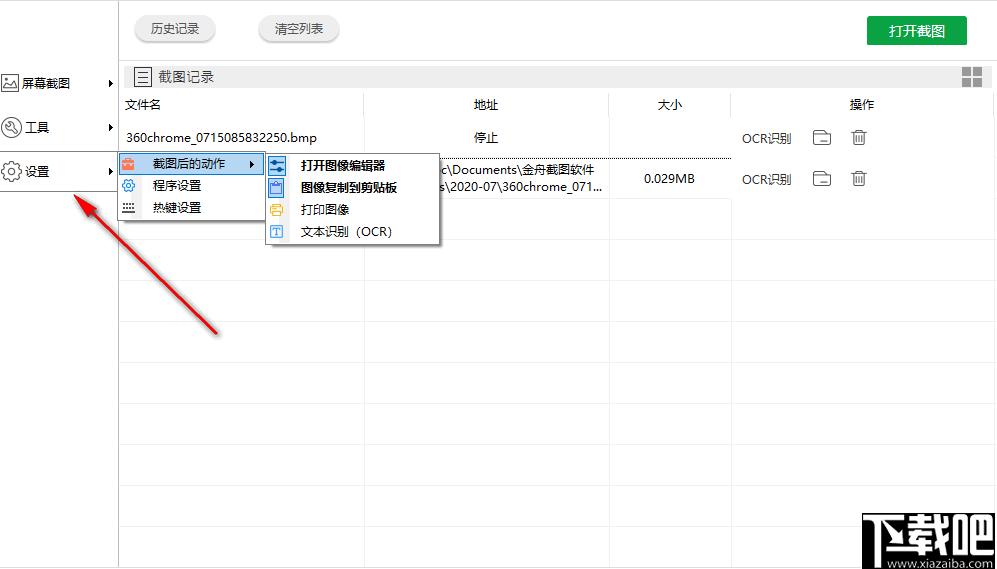997x569 pixels.
Task: Open the 设置 sidebar menu
Action: pos(58,172)
